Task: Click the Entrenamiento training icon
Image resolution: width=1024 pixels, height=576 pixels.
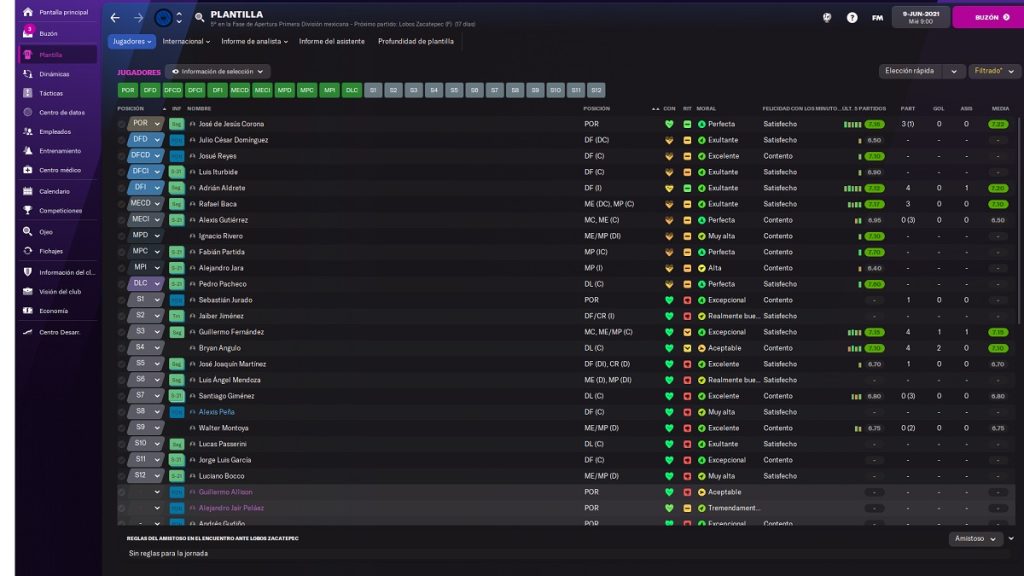Action: click(29, 151)
